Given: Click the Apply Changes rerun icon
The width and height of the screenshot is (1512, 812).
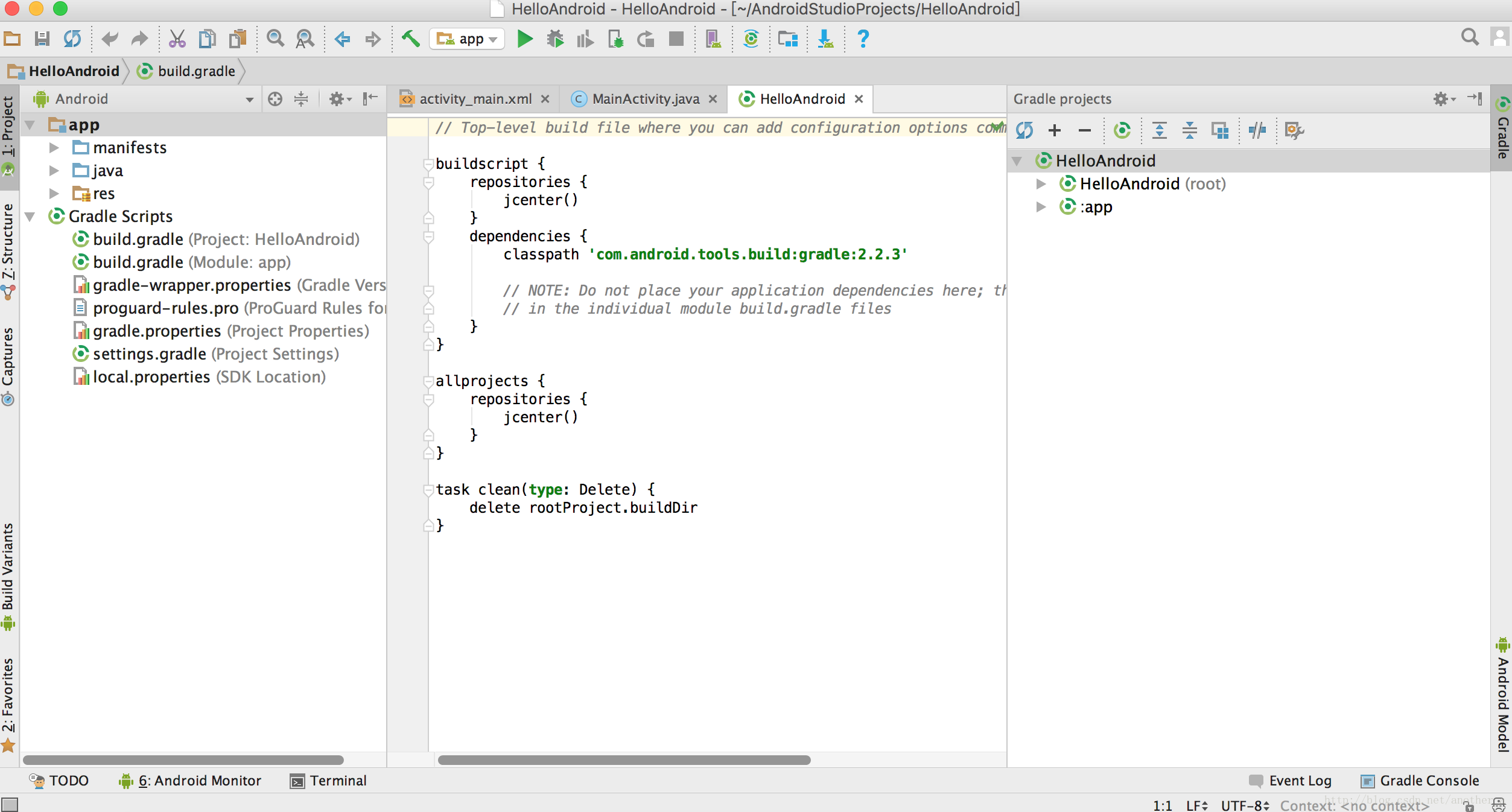Looking at the screenshot, I should 646,39.
